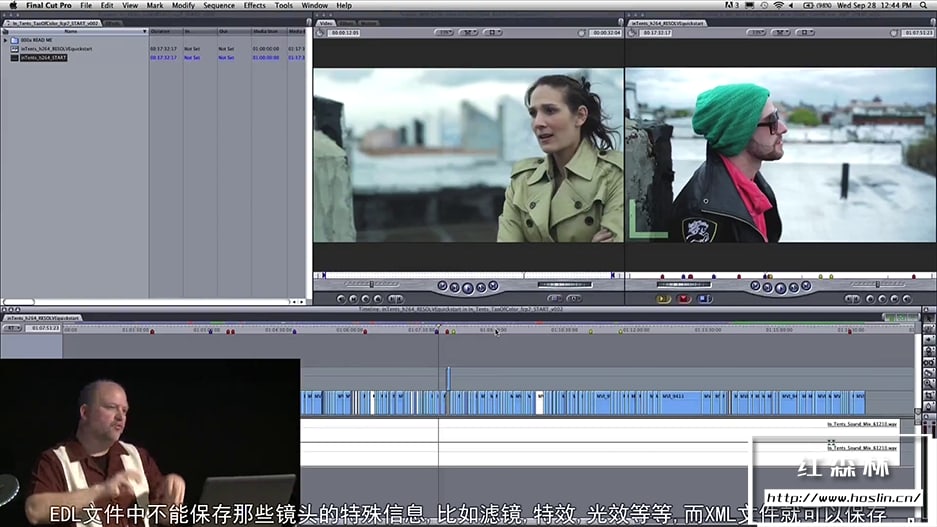Open the Mark menu
The height and width of the screenshot is (527, 937).
(x=155, y=5)
